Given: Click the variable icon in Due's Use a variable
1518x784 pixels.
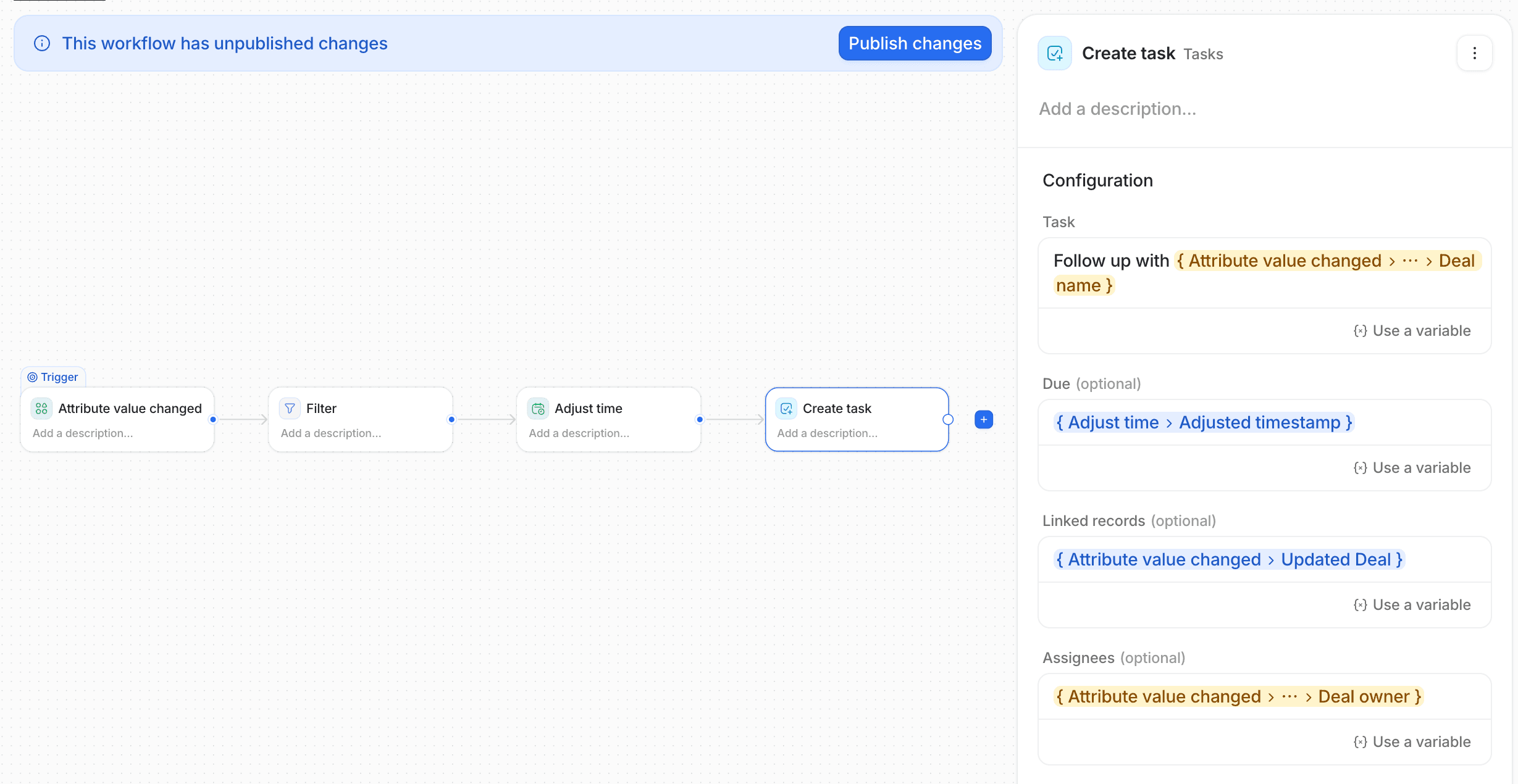Looking at the screenshot, I should pyautogui.click(x=1360, y=468).
